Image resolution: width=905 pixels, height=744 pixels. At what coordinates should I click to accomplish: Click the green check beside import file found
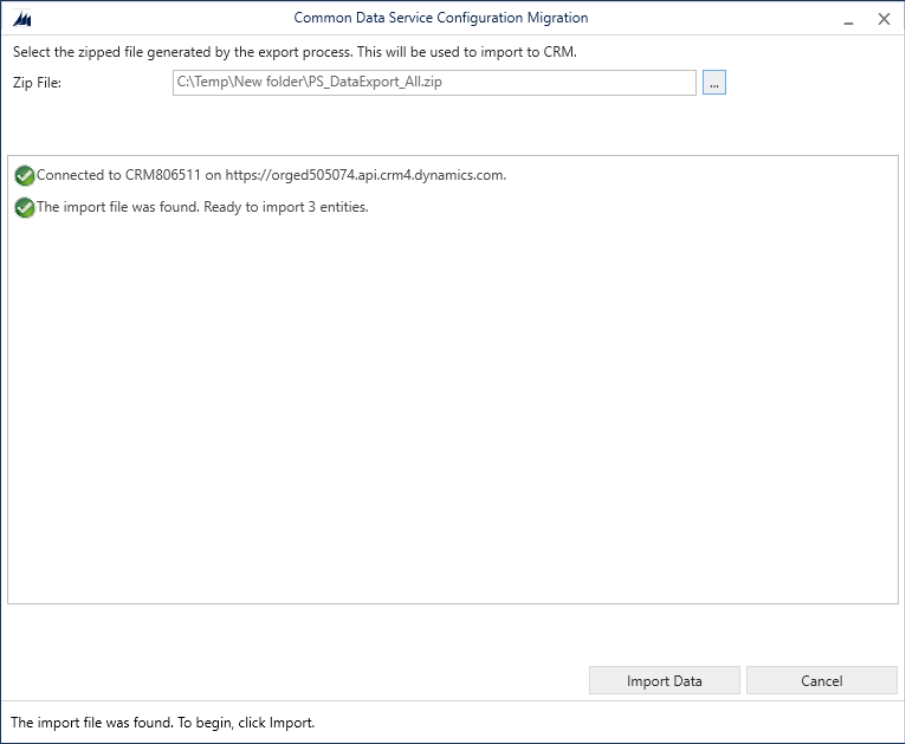(25, 207)
